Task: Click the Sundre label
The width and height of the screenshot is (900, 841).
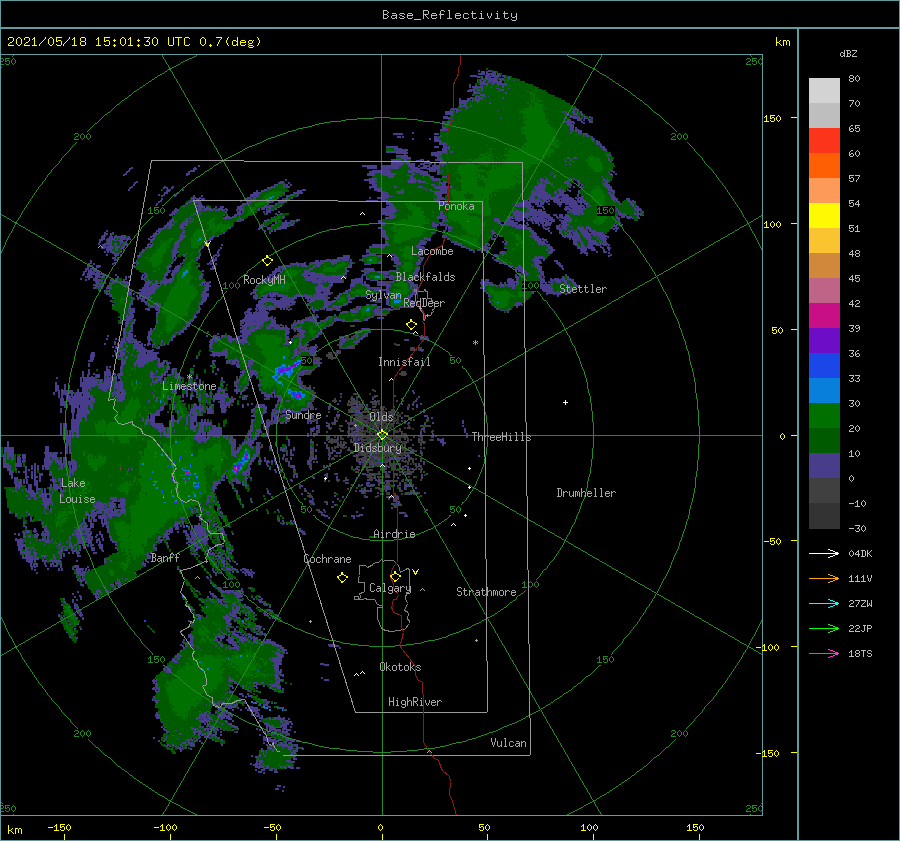Action: [x=303, y=415]
